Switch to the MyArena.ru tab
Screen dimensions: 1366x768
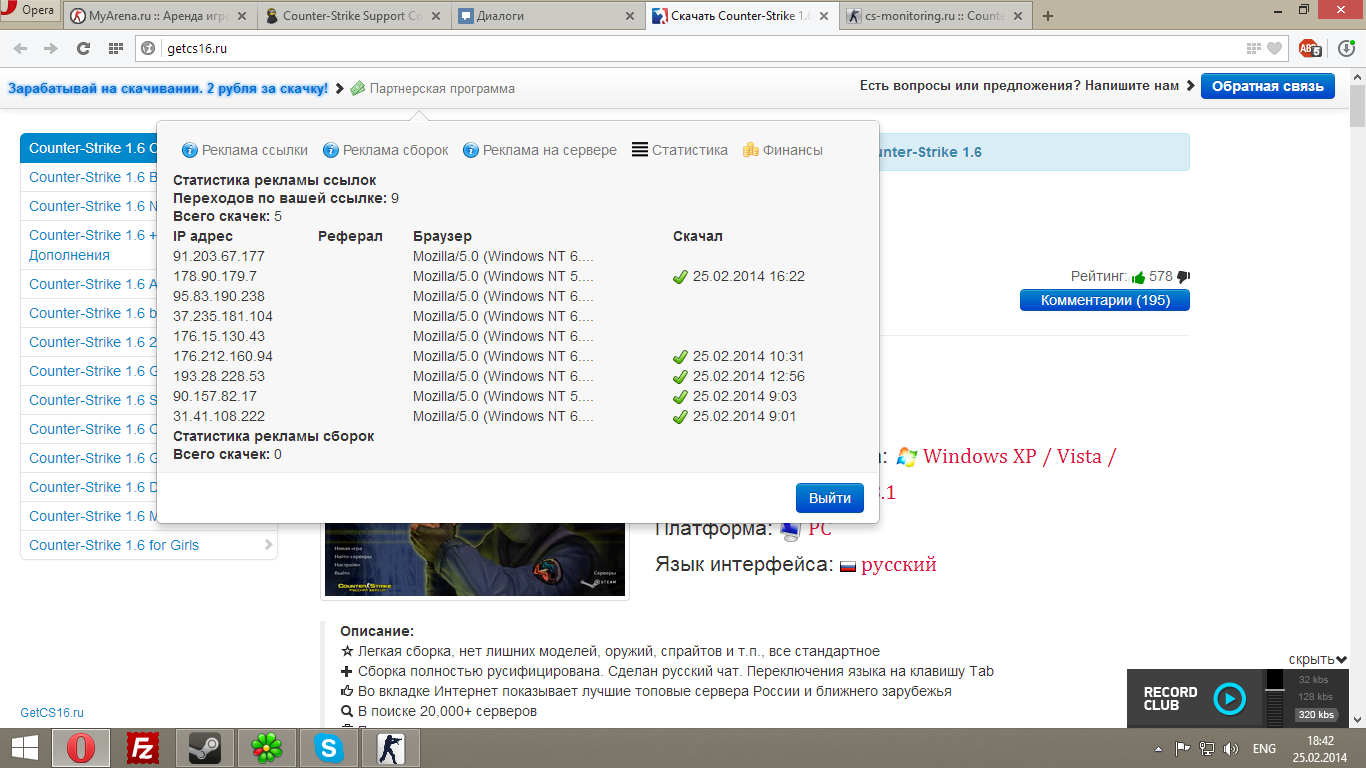pyautogui.click(x=160, y=16)
